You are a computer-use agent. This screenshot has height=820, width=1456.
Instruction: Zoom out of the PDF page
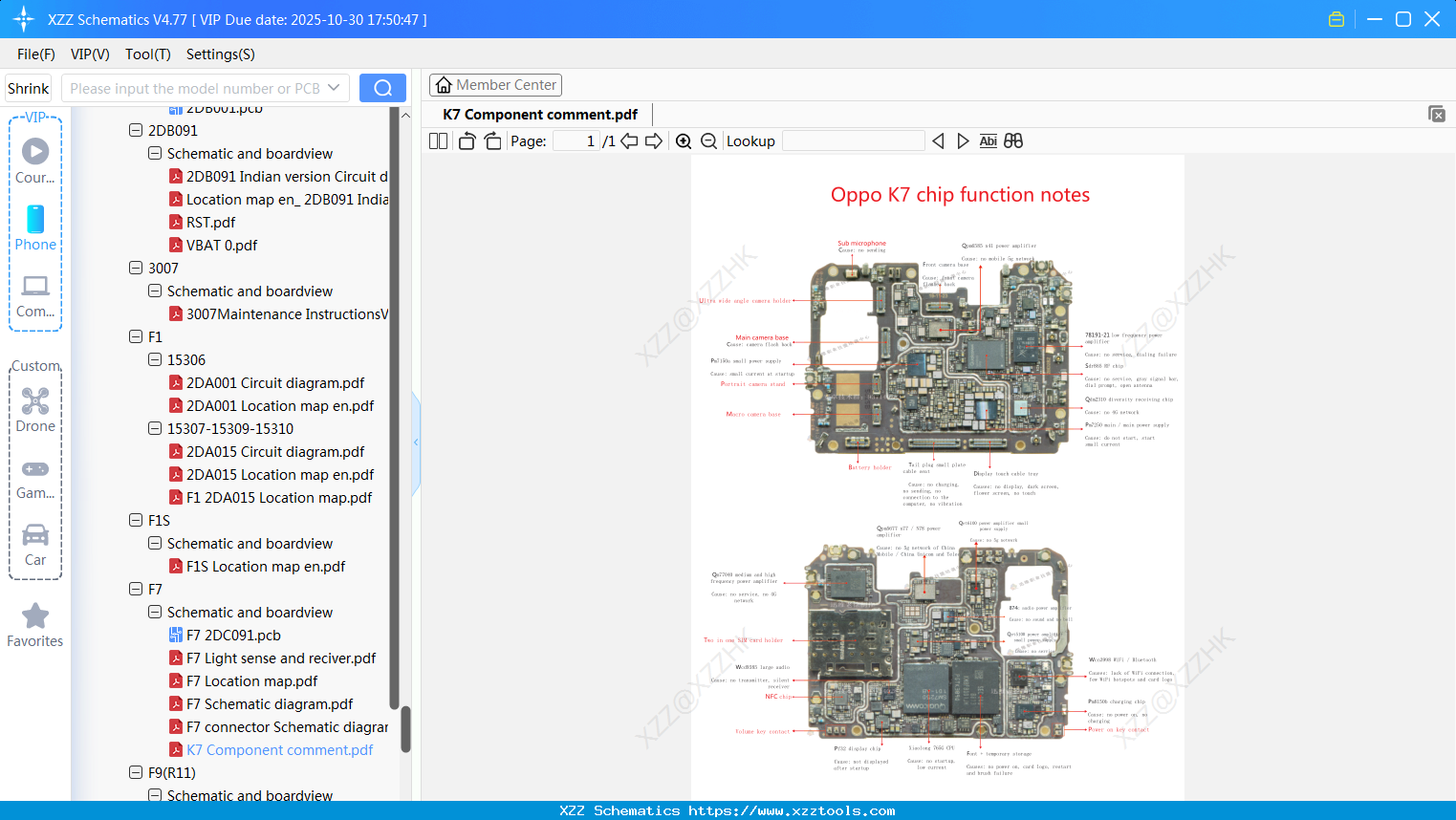point(707,140)
